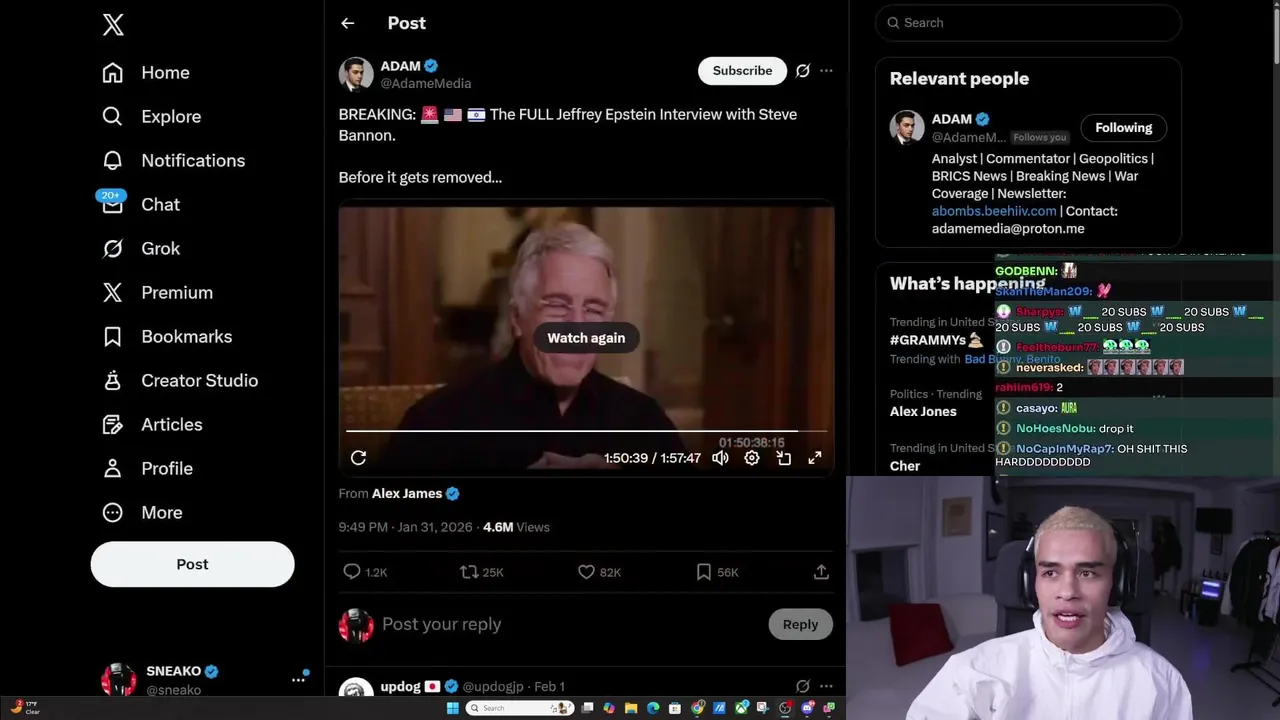Open the post's three-dot options menu
Screen dimensions: 1280x720
(x=826, y=70)
